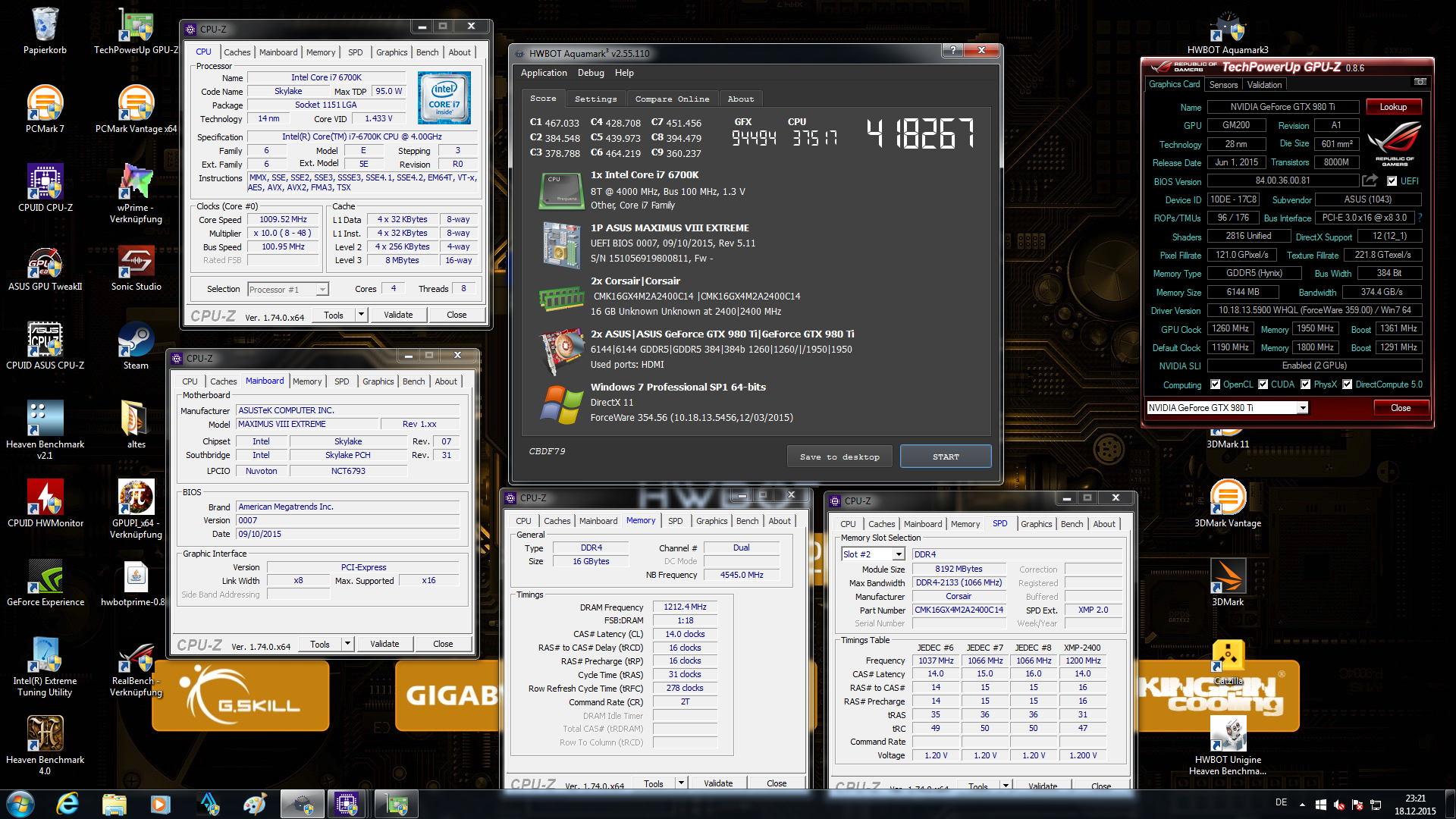Launch HWBOT Aquamark3 desktop icon
Viewport: 1456px width, 819px height.
(x=1228, y=31)
